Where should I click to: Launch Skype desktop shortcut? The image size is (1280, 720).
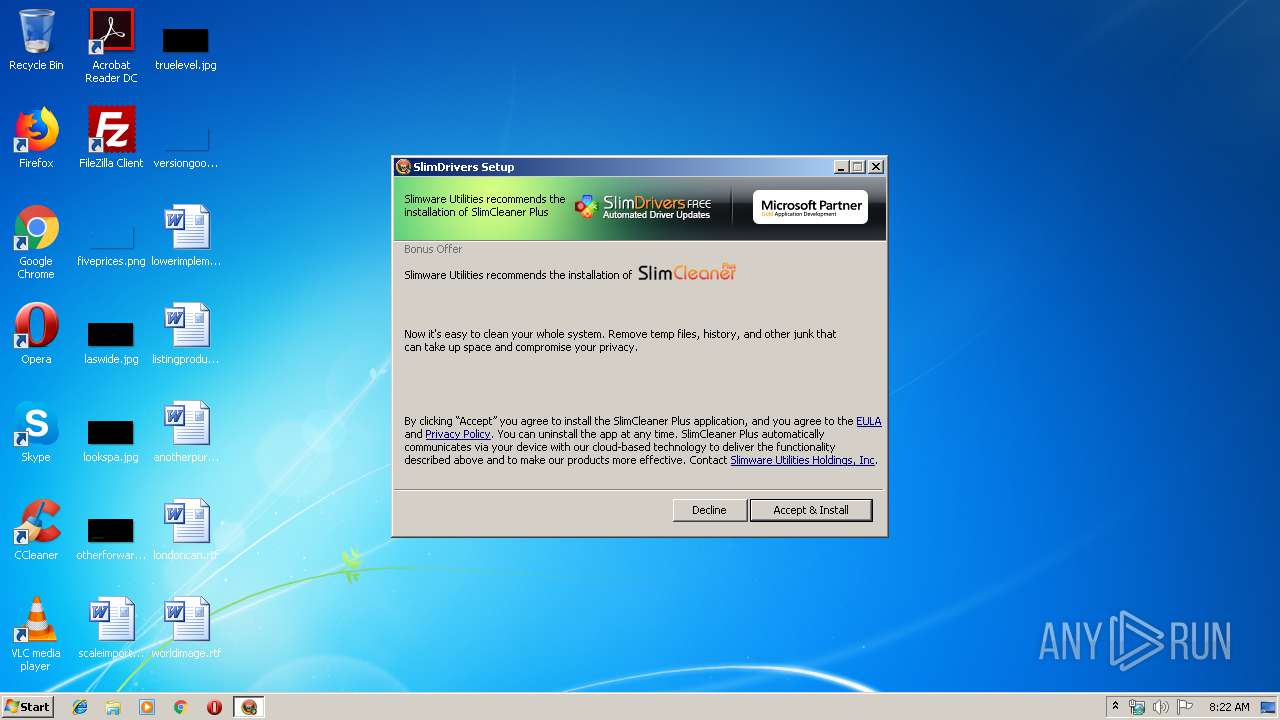(36, 432)
